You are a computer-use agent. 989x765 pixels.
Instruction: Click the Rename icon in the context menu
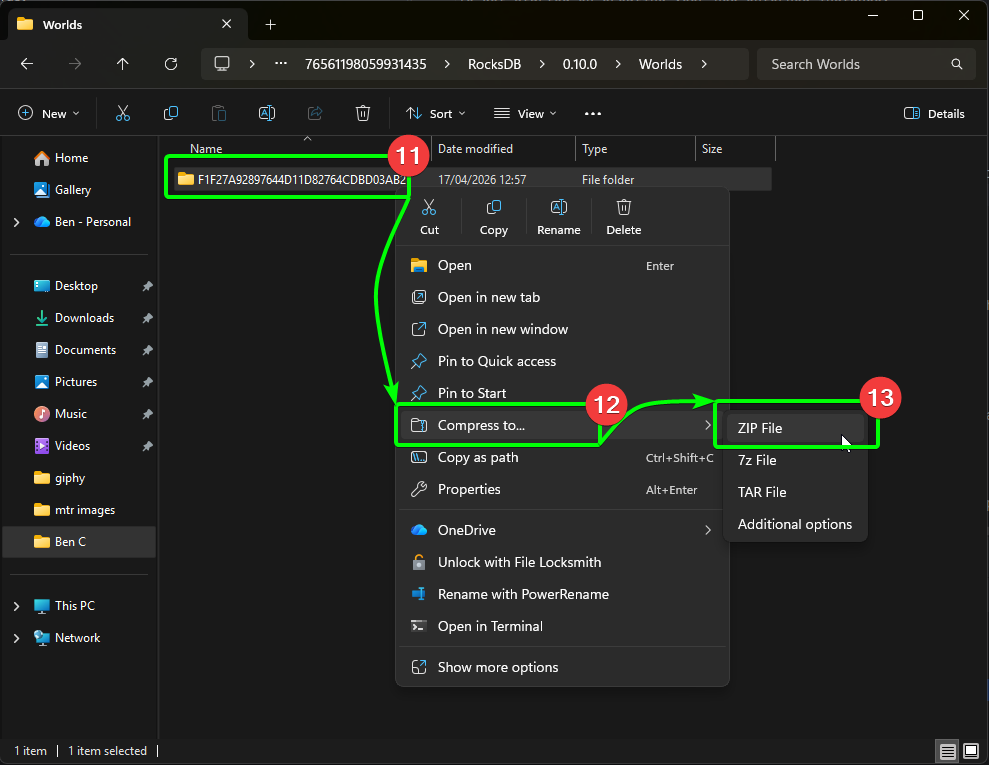pos(558,208)
